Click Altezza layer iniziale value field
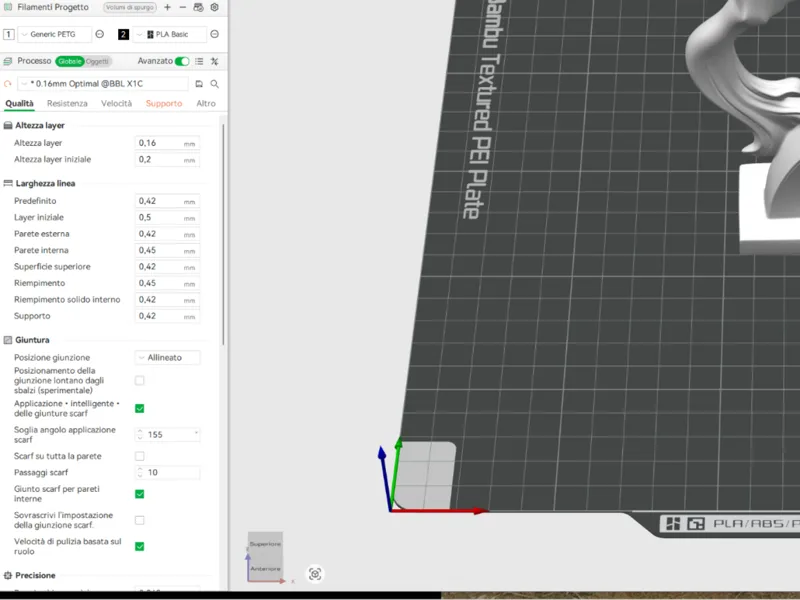Viewport: 800px width, 600px height. (167, 159)
